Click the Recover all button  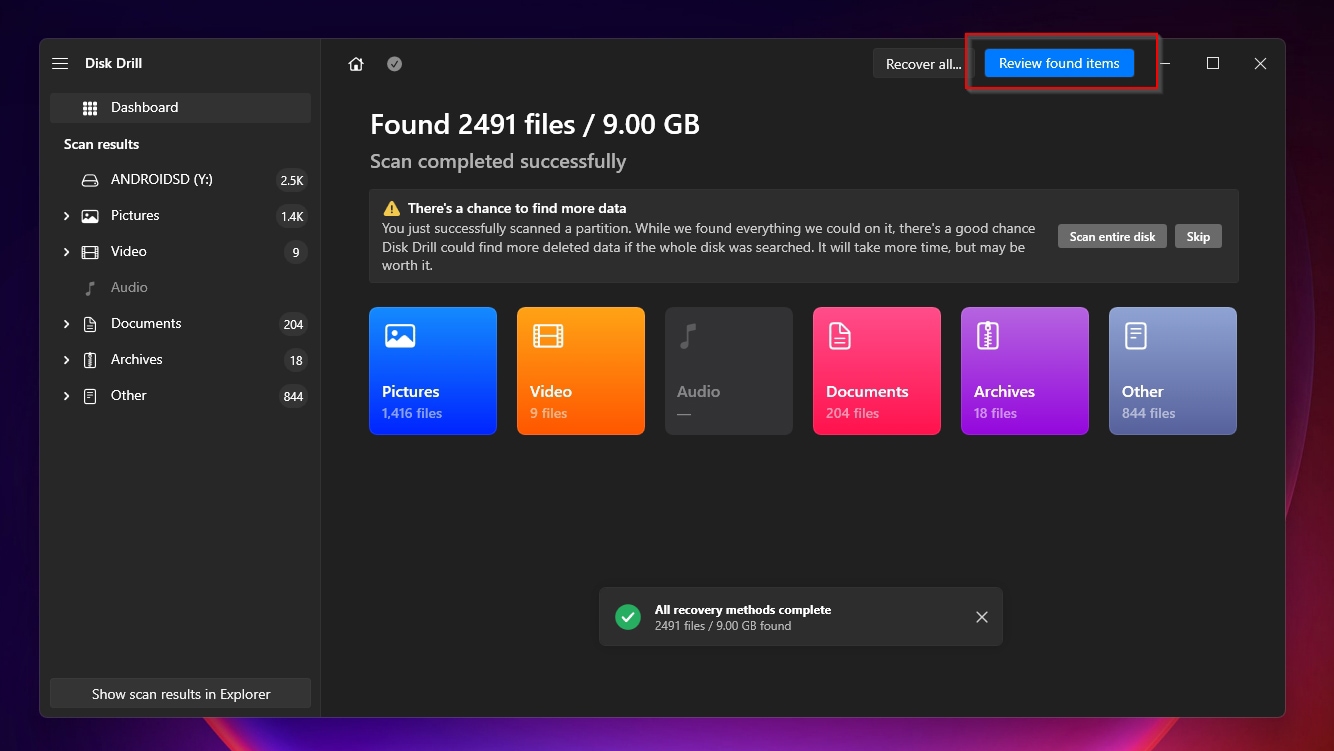click(923, 64)
